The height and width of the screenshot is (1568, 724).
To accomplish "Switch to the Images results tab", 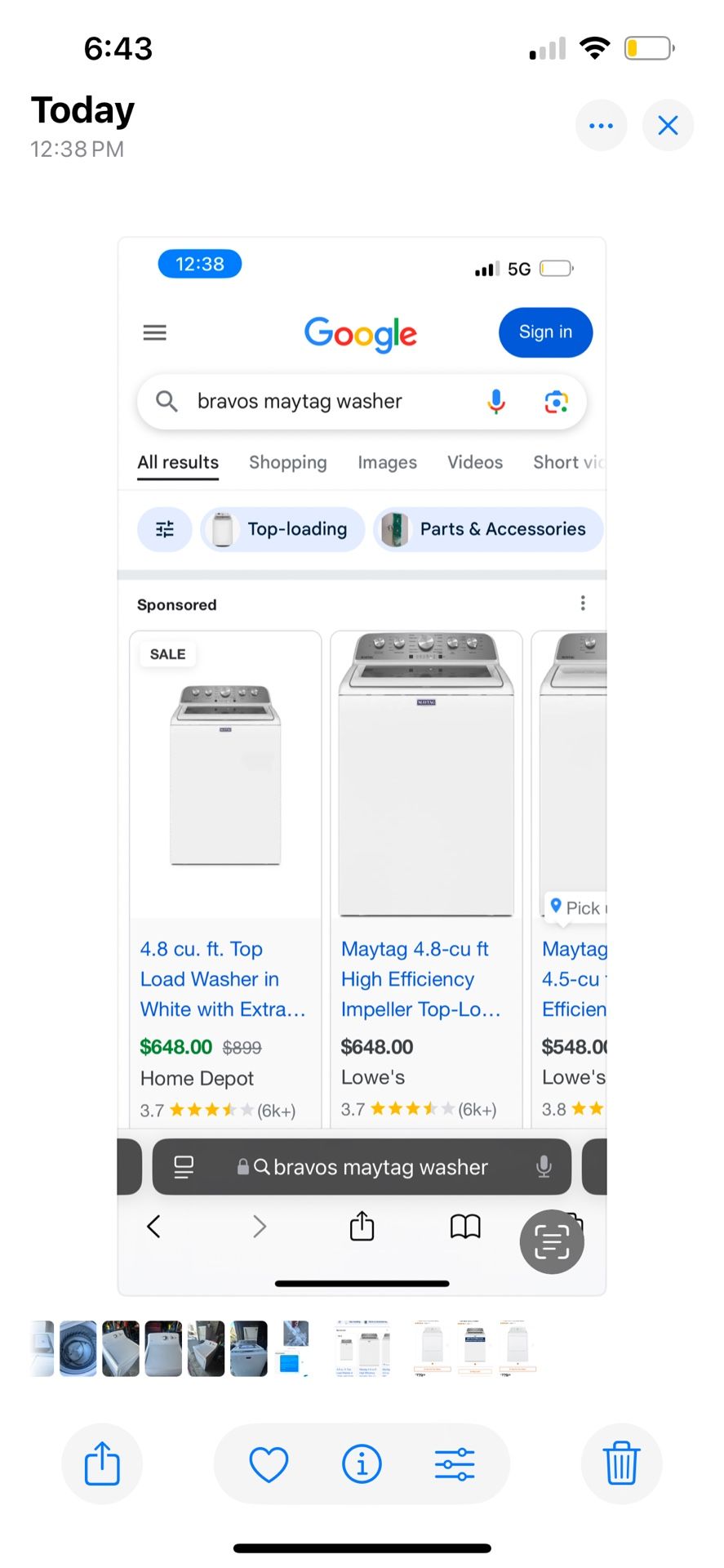I will pos(387,462).
